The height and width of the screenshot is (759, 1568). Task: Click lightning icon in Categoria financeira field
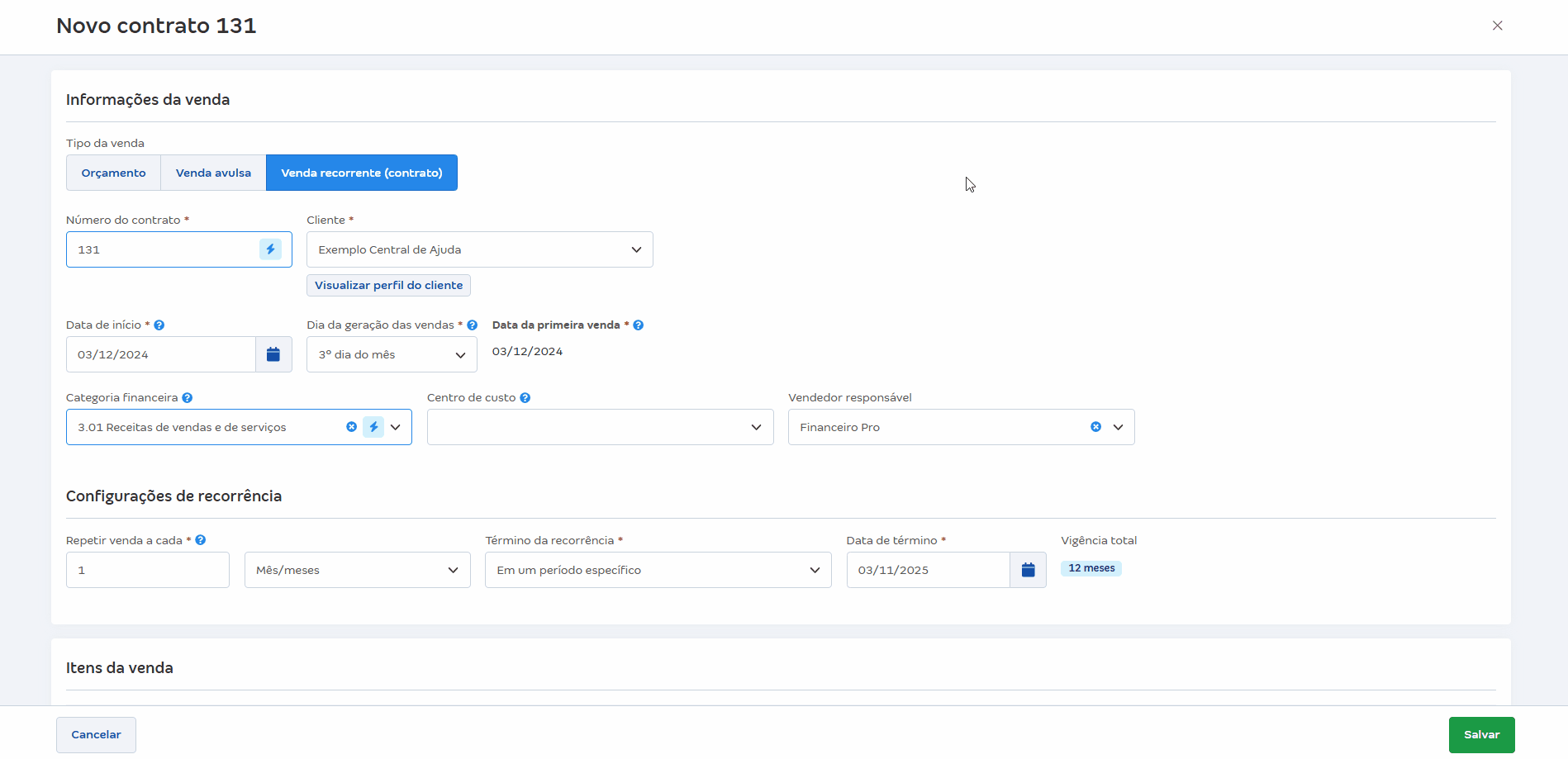pos(373,427)
